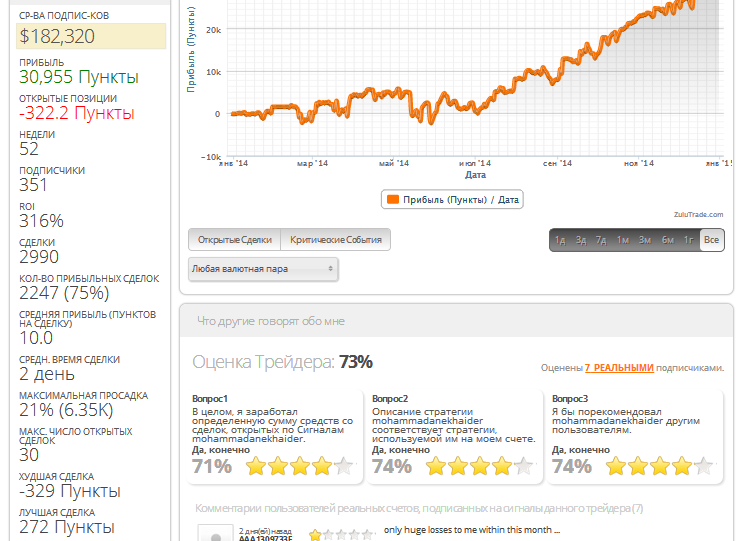Click the commenter avatar thumbnail
The height and width of the screenshot is (541, 745).
pyautogui.click(x=215, y=534)
